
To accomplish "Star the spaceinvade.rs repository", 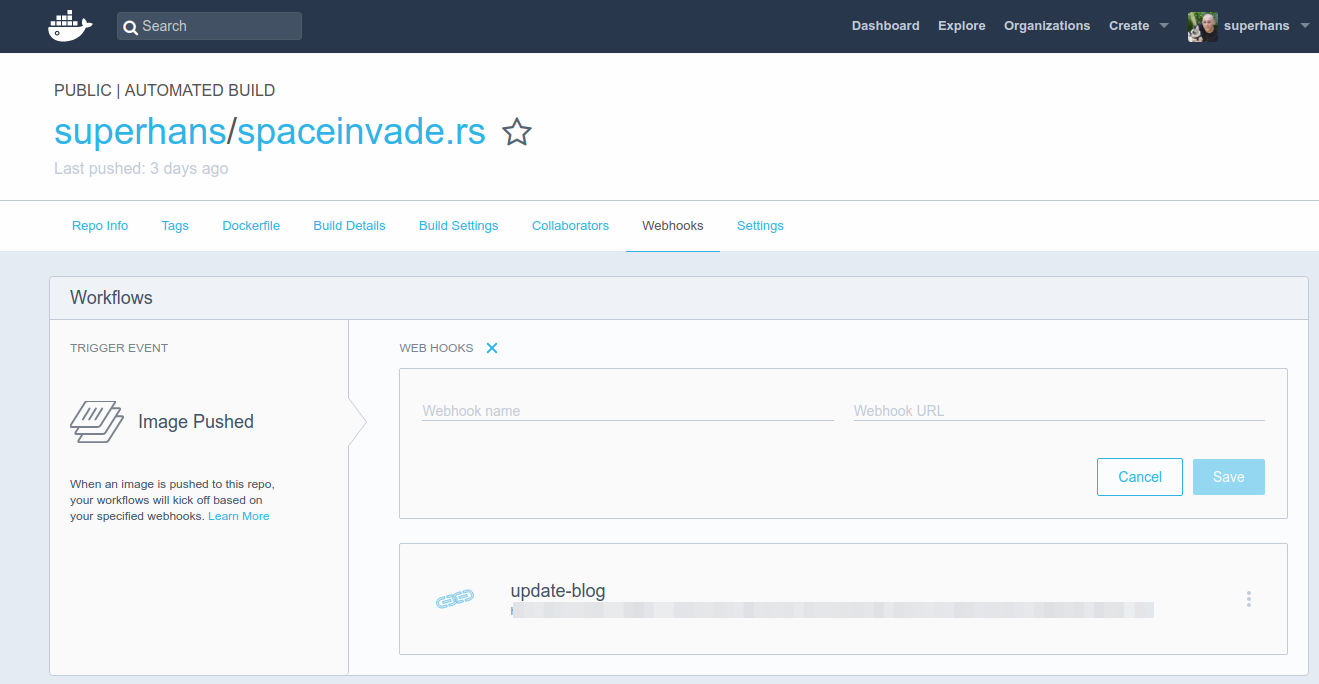I will pyautogui.click(x=517, y=132).
